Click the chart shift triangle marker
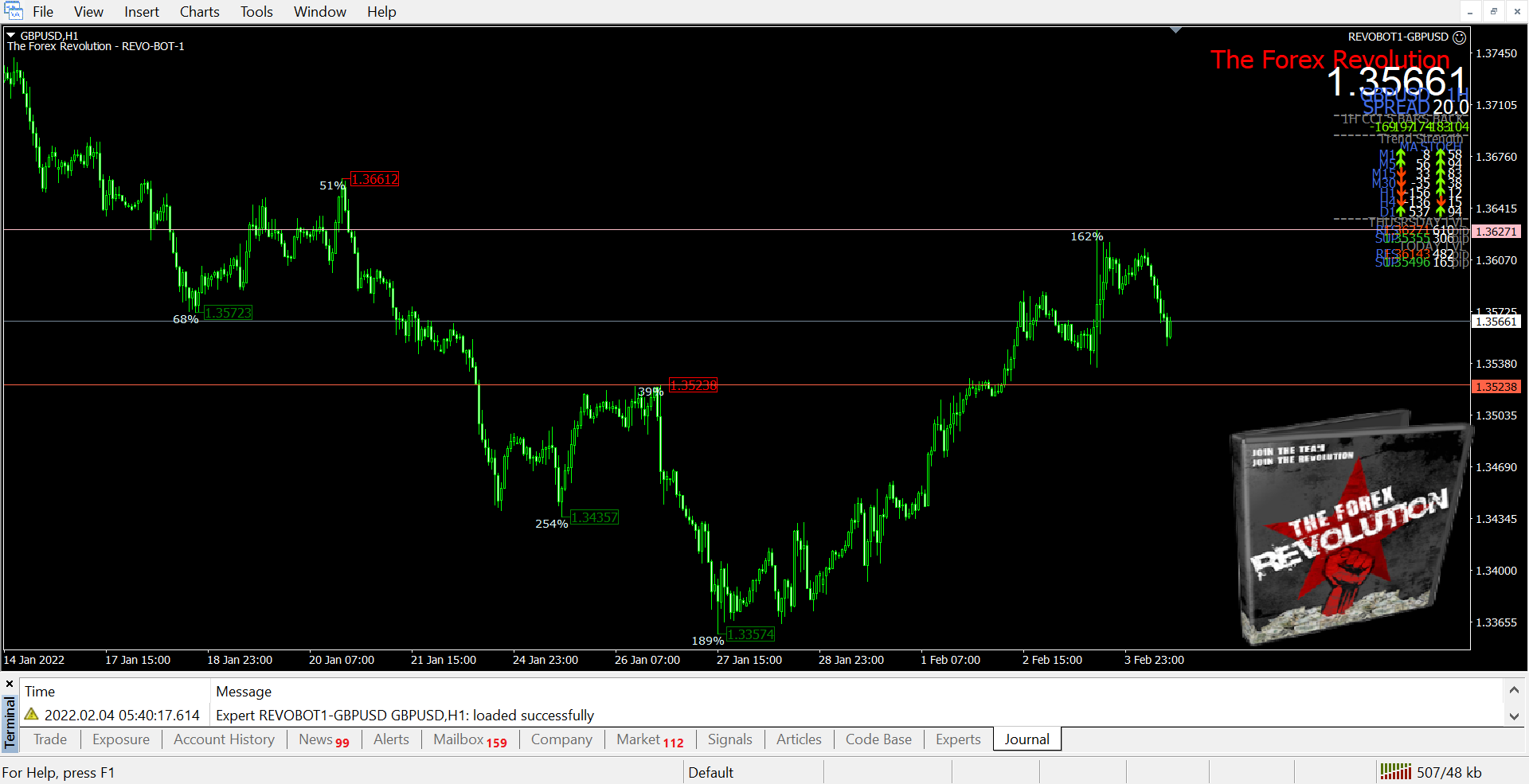This screenshot has height=784, width=1529. click(x=1175, y=30)
